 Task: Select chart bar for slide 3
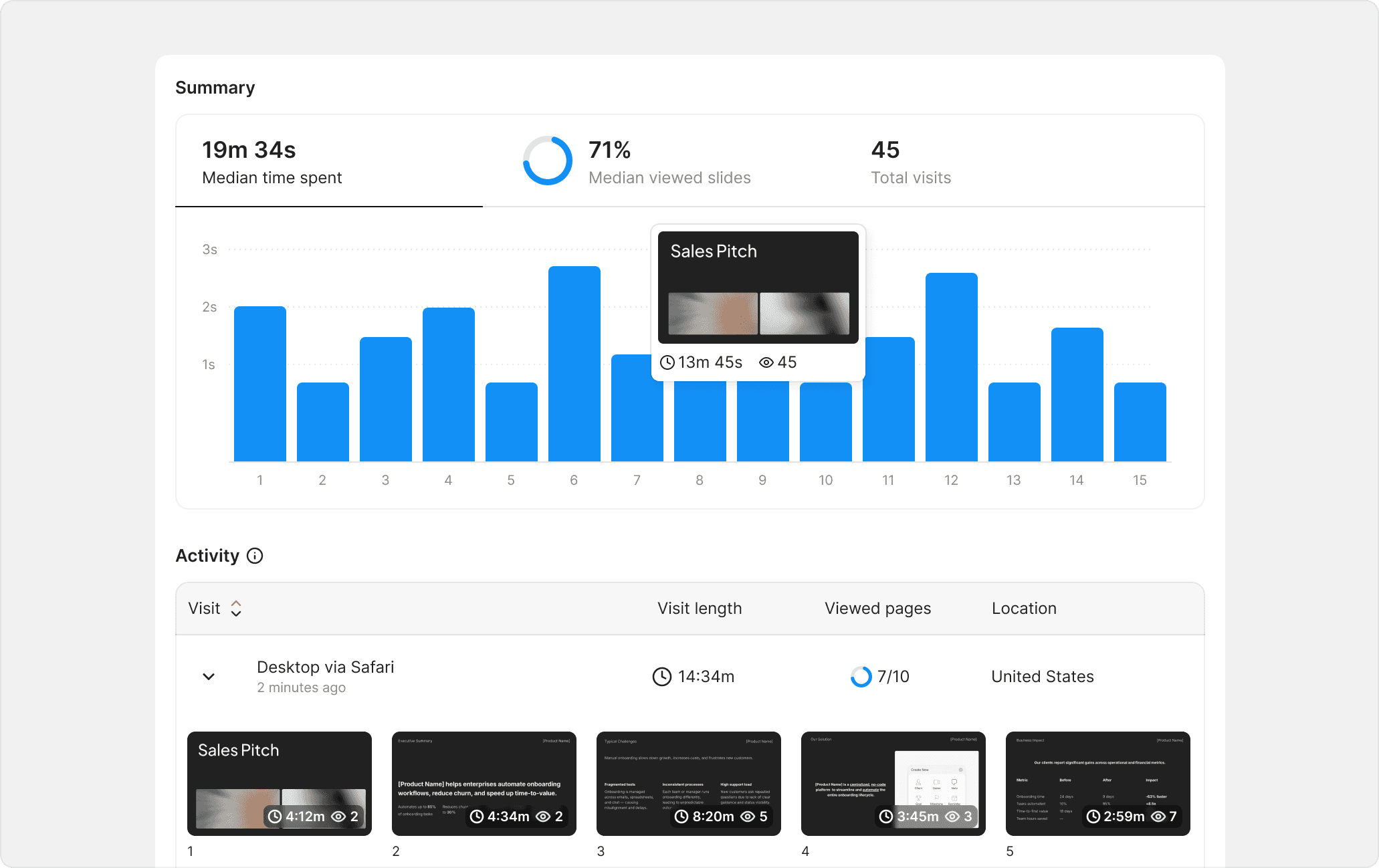386,399
